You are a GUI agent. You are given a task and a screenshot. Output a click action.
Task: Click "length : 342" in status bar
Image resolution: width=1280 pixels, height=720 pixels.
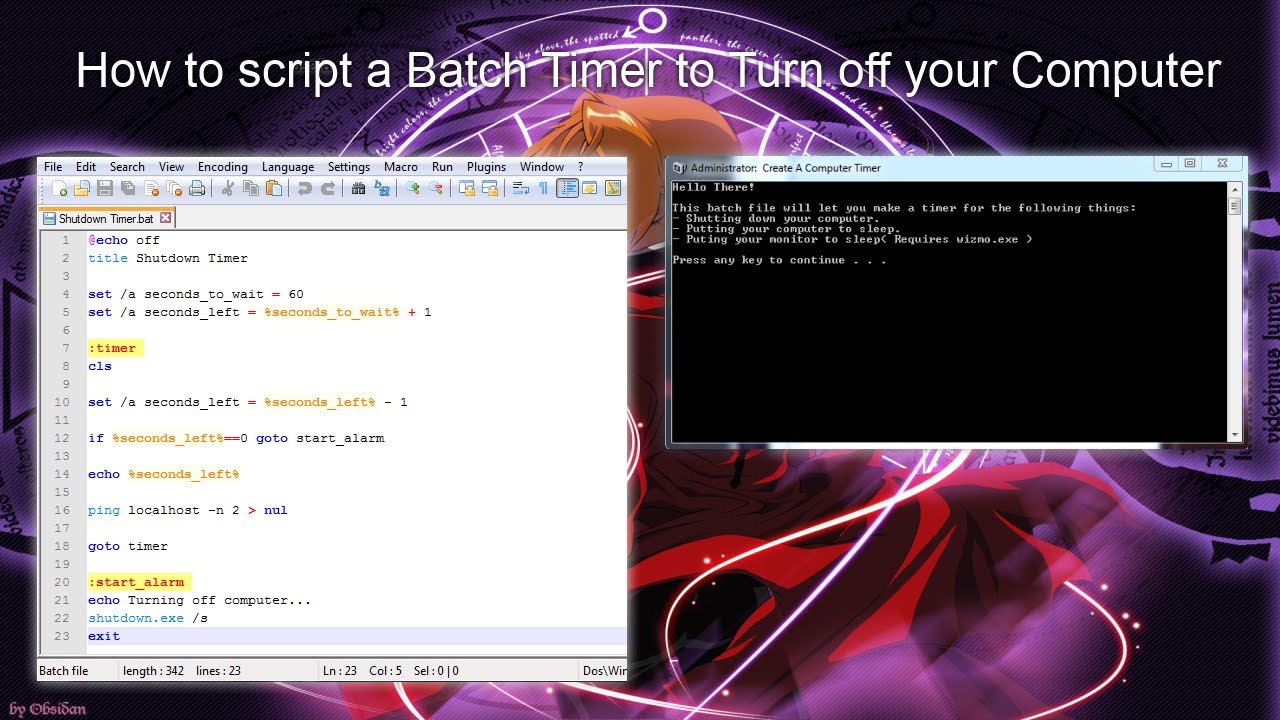[153, 671]
